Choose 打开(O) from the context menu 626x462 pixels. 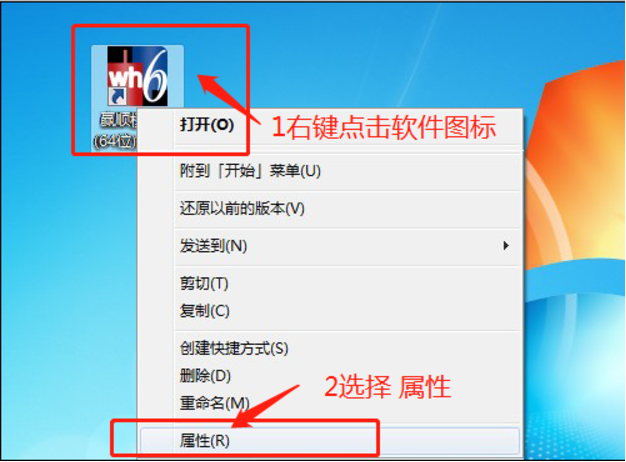tap(207, 125)
